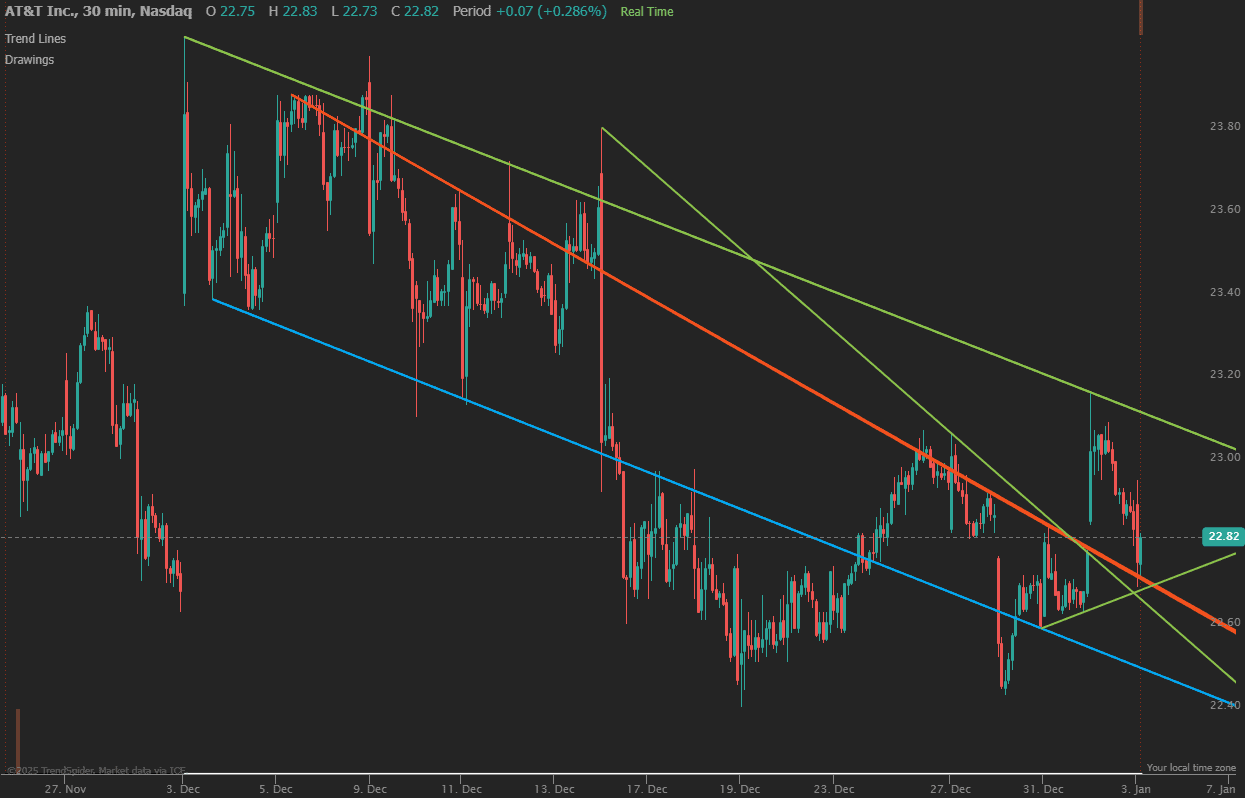Click the O 22.75 open value
Screen dimensions: 1245x798
[231, 12]
